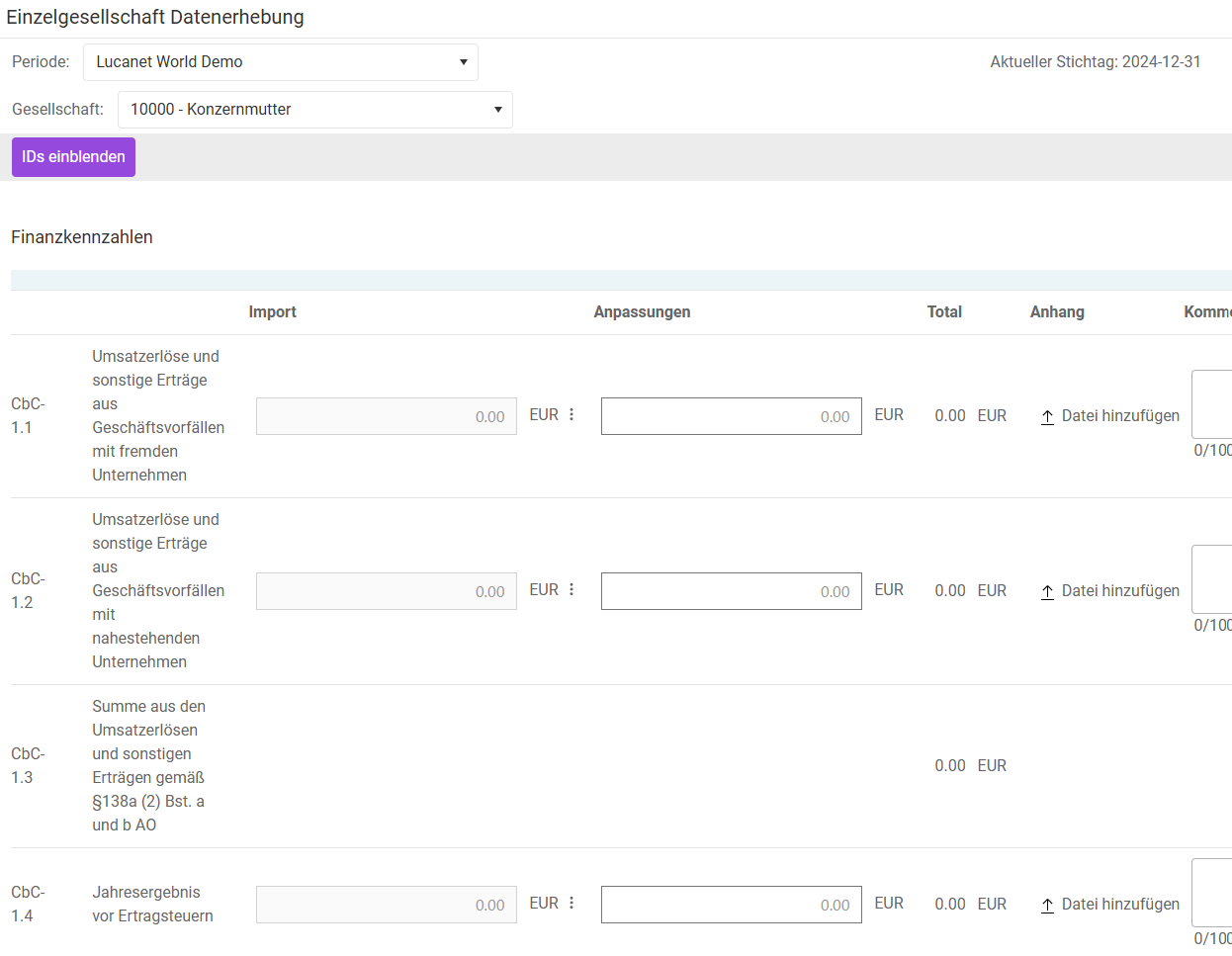Click Datei hinzufügen for CbC-1.2
The width and height of the screenshot is (1232, 956).
1119,591
